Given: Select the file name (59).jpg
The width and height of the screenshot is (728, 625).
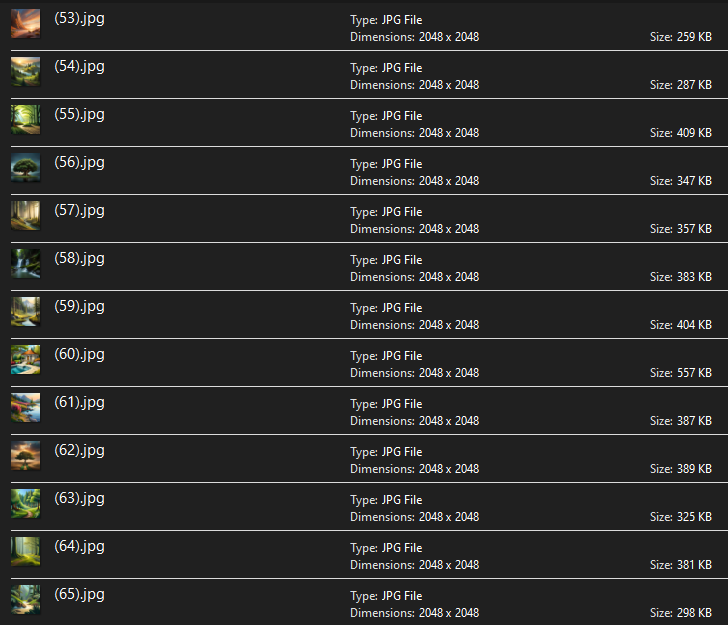Looking at the screenshot, I should click(79, 306).
